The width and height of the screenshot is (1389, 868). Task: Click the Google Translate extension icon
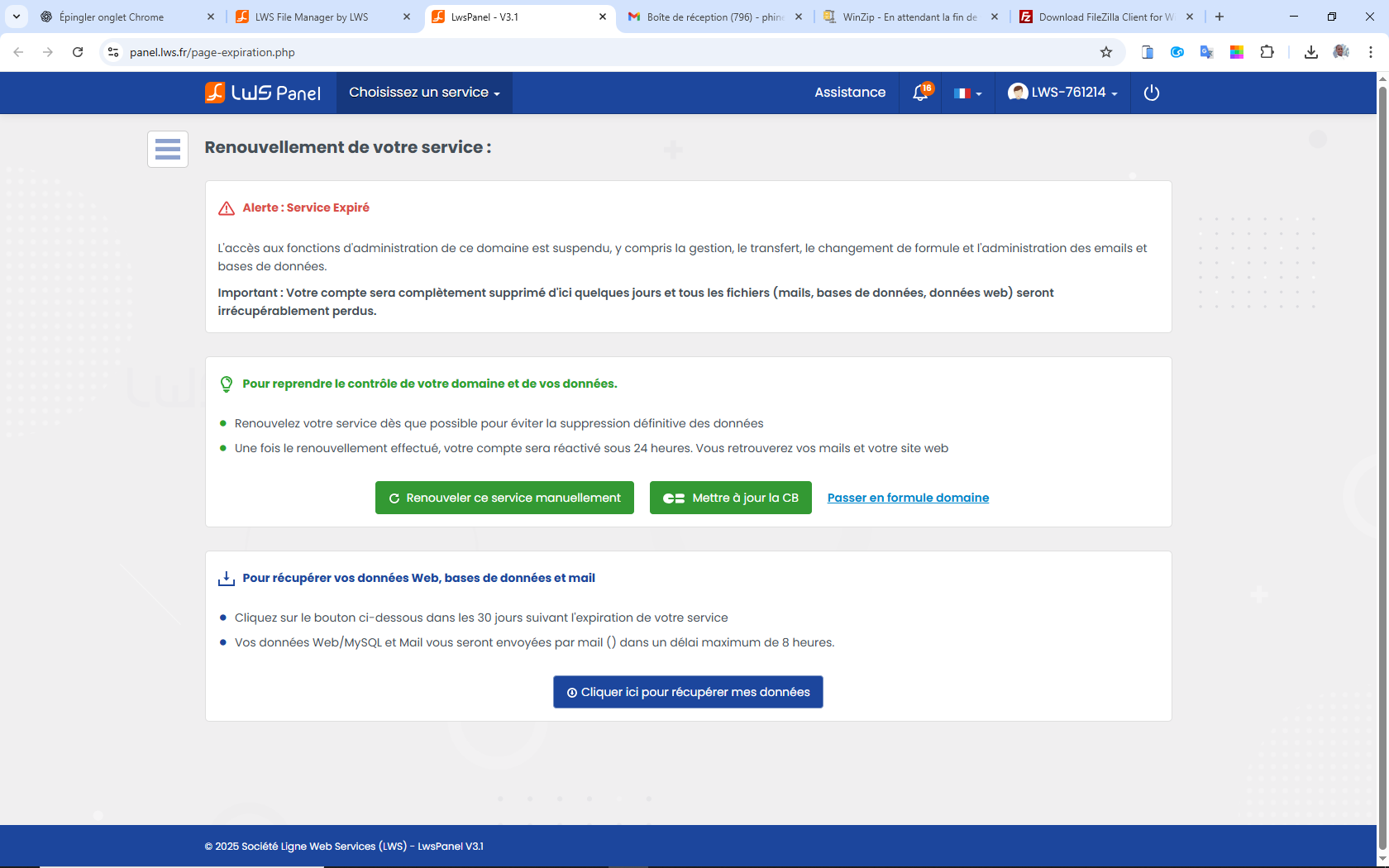1207,52
